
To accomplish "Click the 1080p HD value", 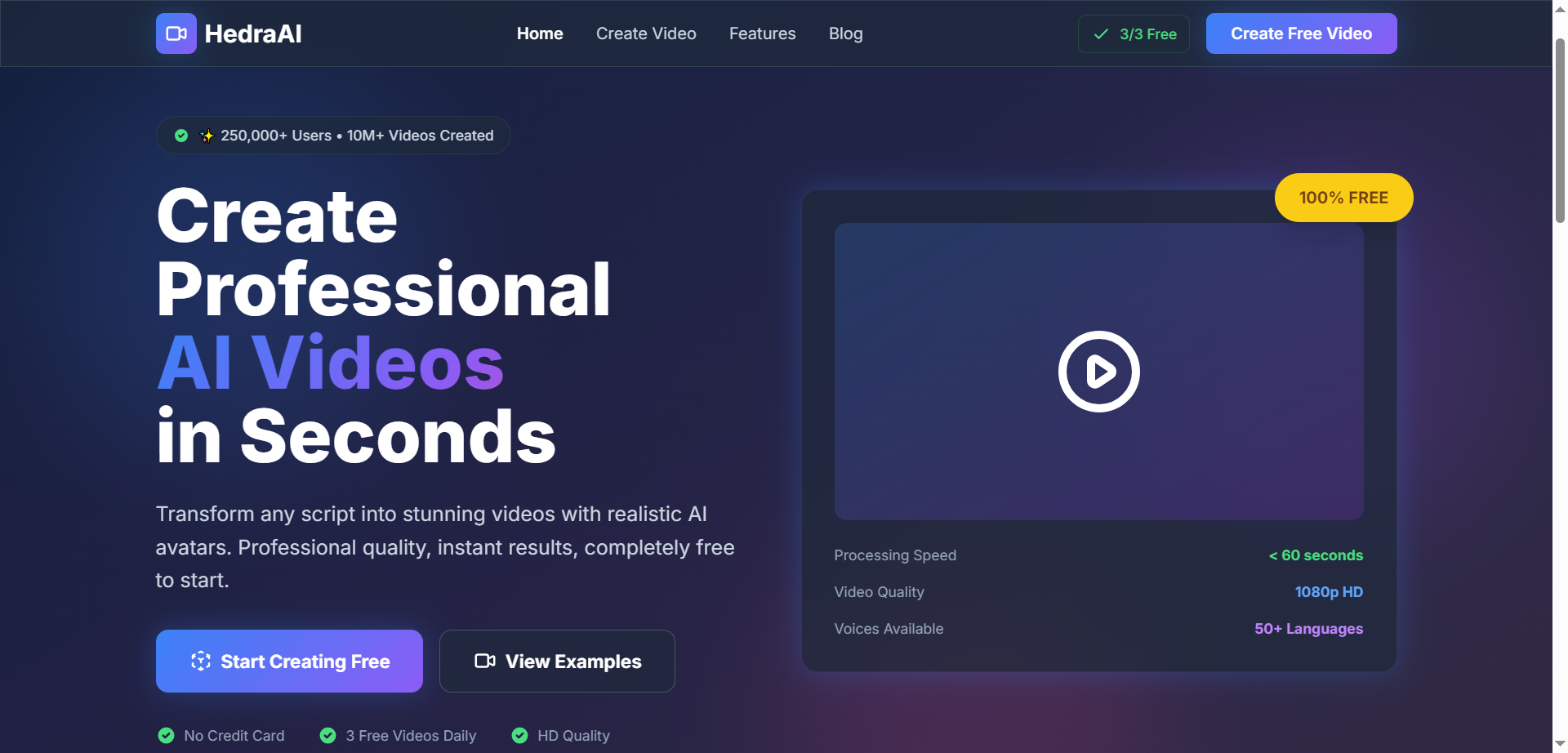I will tap(1329, 592).
